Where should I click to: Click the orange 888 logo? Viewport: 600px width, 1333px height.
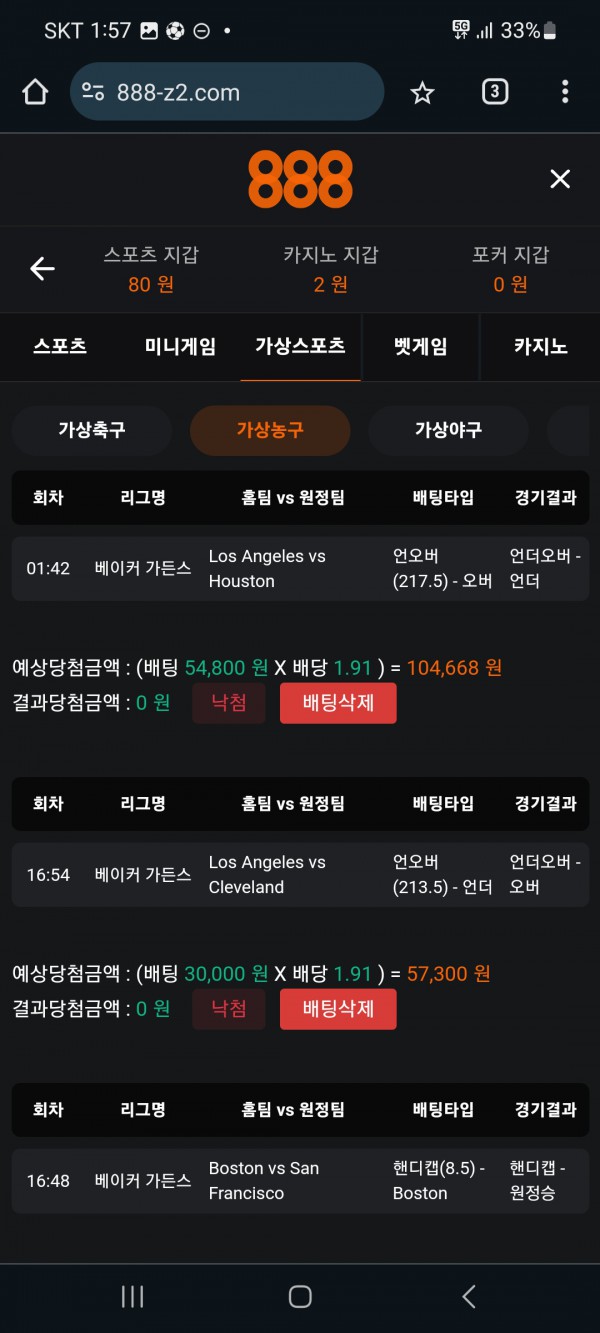[300, 179]
